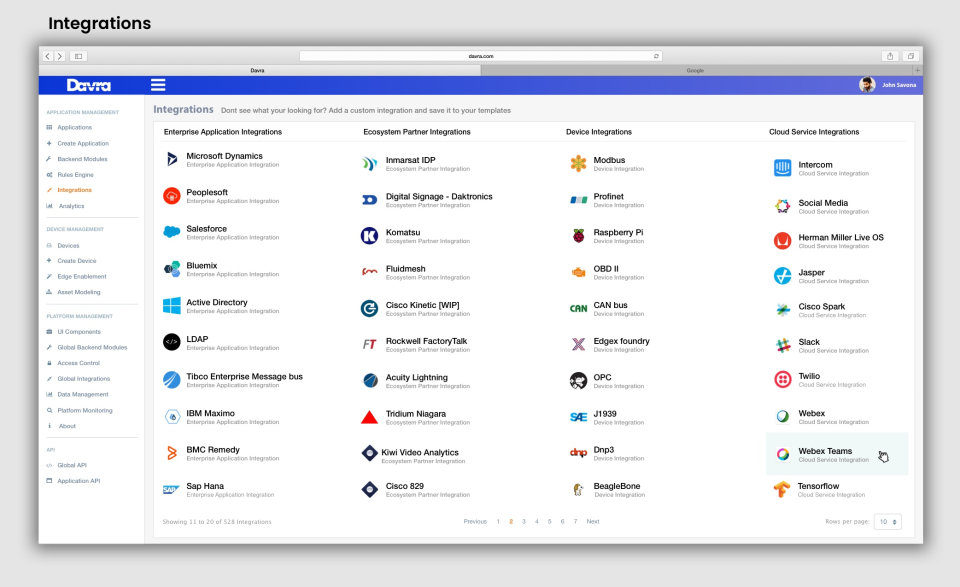Click the Next pagination link
The height and width of the screenshot is (587, 960).
coord(592,521)
